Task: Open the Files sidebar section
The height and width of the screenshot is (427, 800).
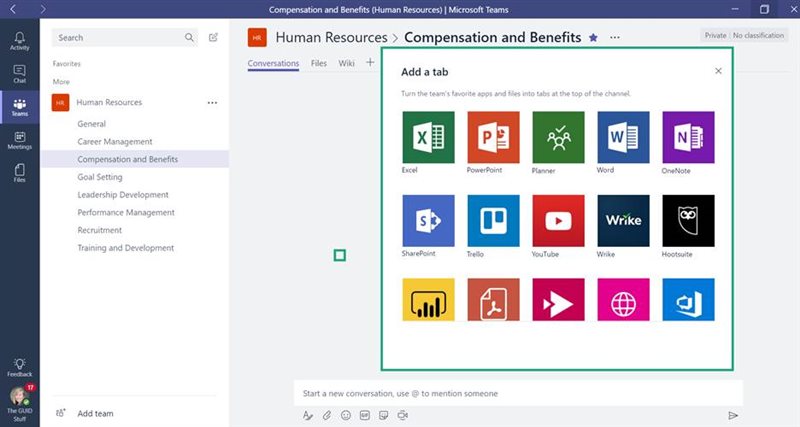Action: (x=19, y=173)
